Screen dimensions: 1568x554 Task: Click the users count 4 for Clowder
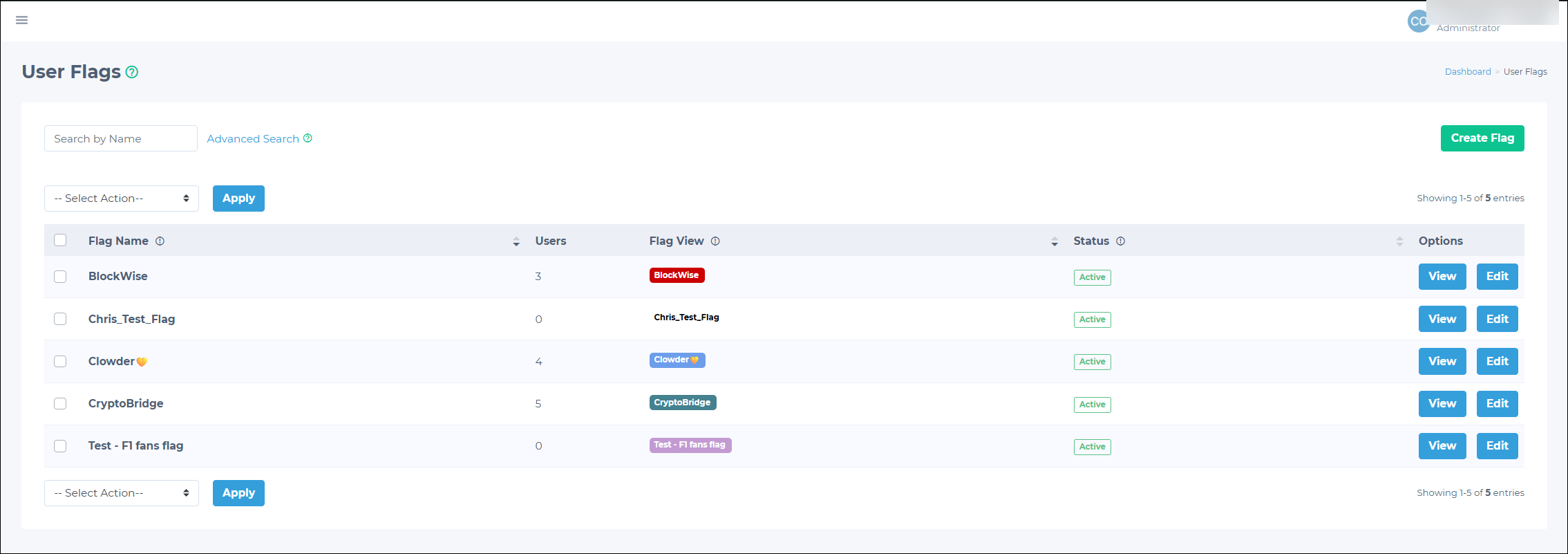tap(538, 362)
